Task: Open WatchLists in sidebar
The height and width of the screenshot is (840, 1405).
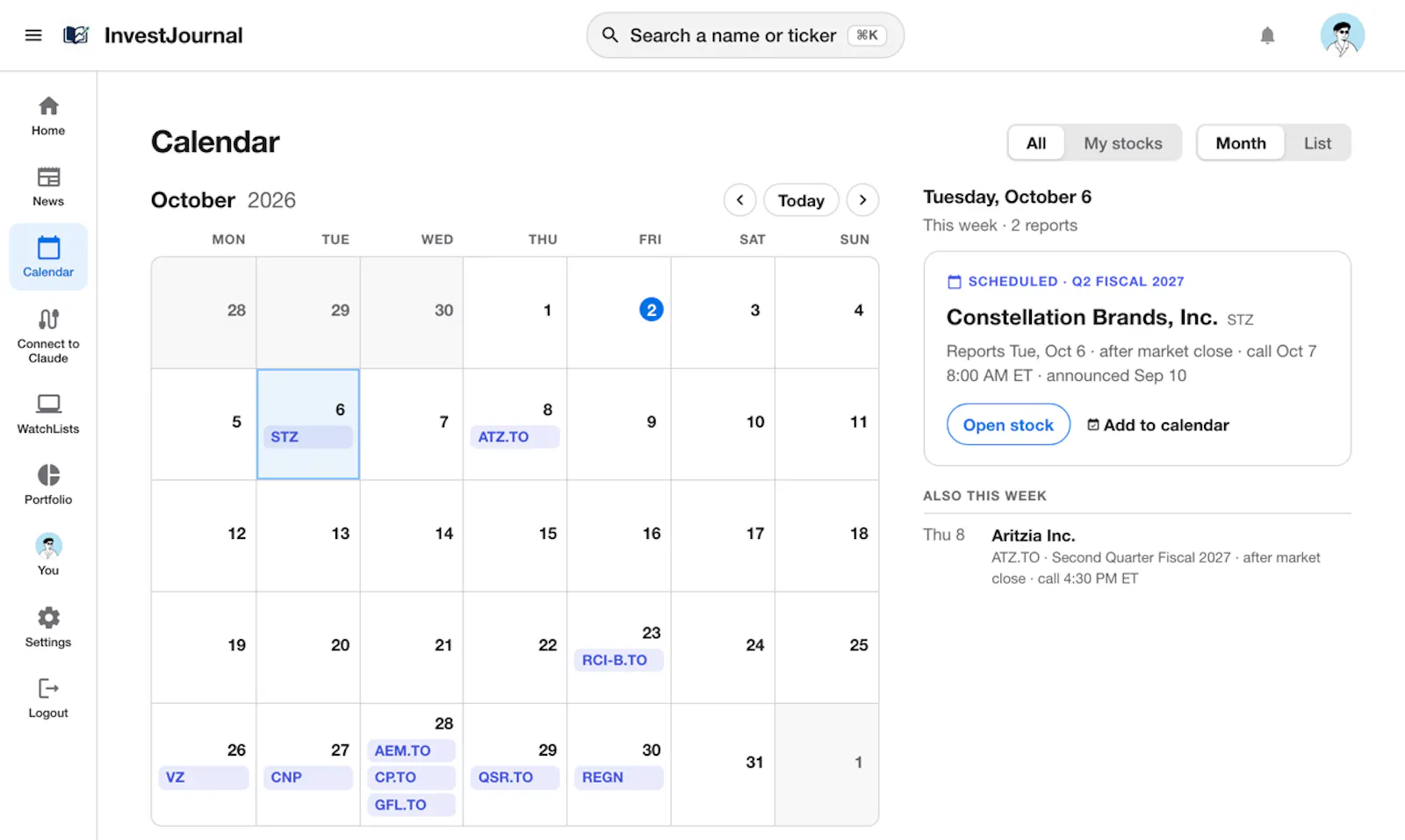Action: click(48, 414)
